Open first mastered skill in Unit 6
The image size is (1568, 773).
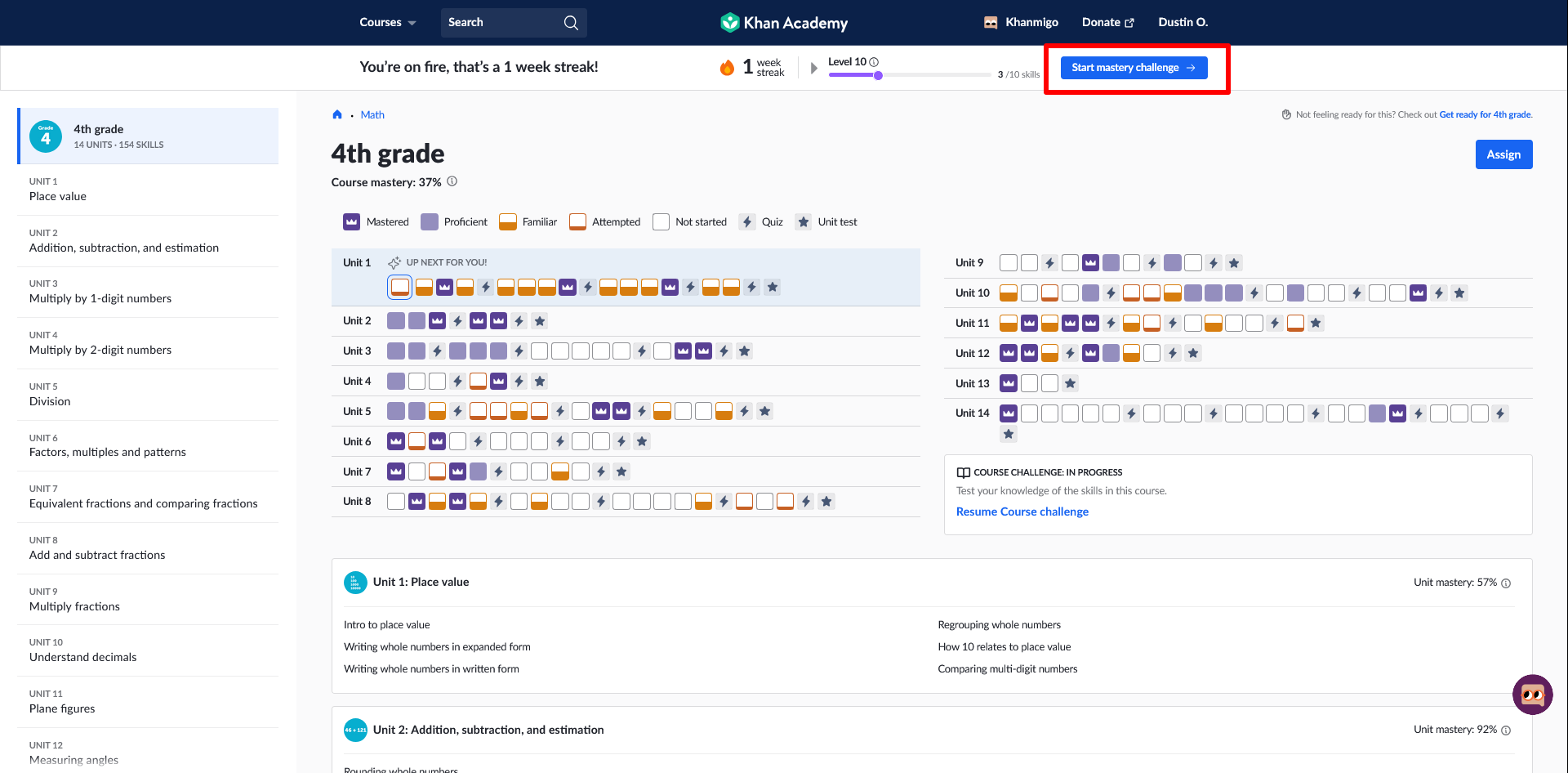click(396, 442)
